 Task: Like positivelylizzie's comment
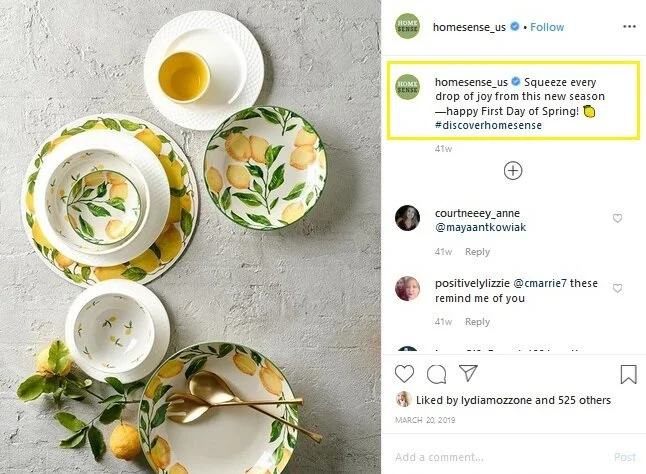[617, 288]
